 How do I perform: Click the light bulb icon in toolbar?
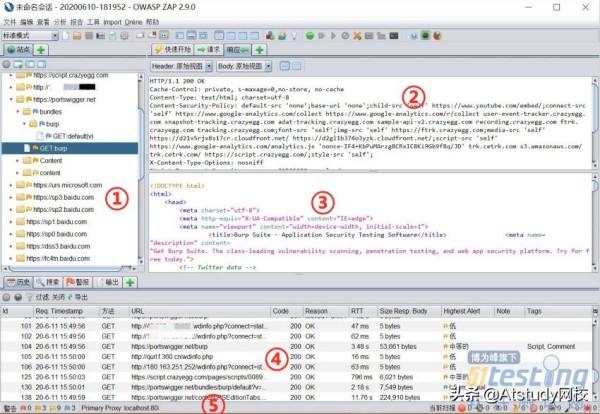(294, 36)
